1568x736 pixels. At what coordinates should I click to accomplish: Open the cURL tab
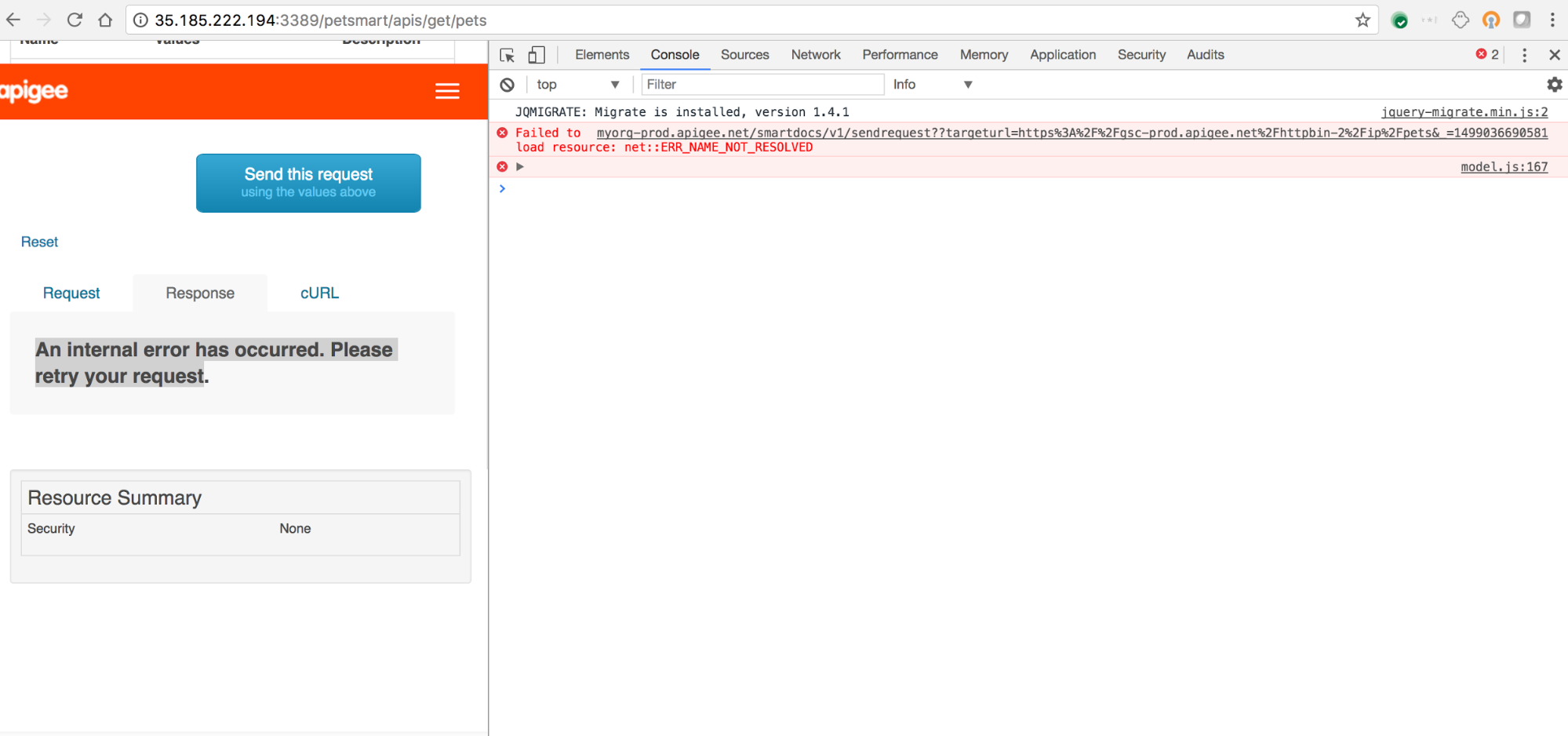[x=319, y=293]
